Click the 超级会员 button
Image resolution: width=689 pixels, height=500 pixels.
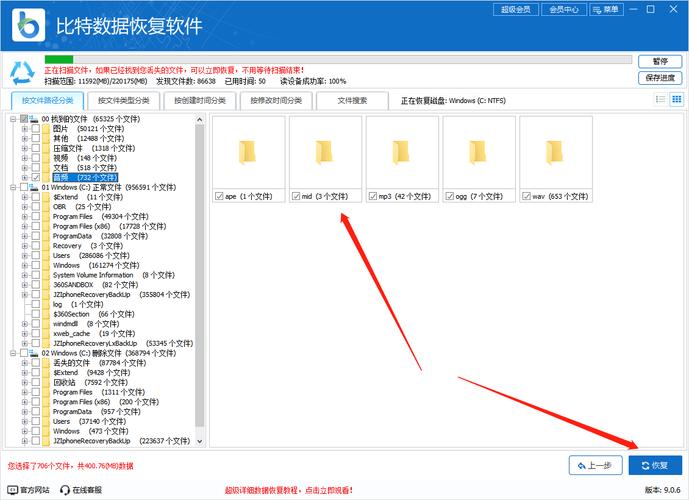click(x=516, y=9)
